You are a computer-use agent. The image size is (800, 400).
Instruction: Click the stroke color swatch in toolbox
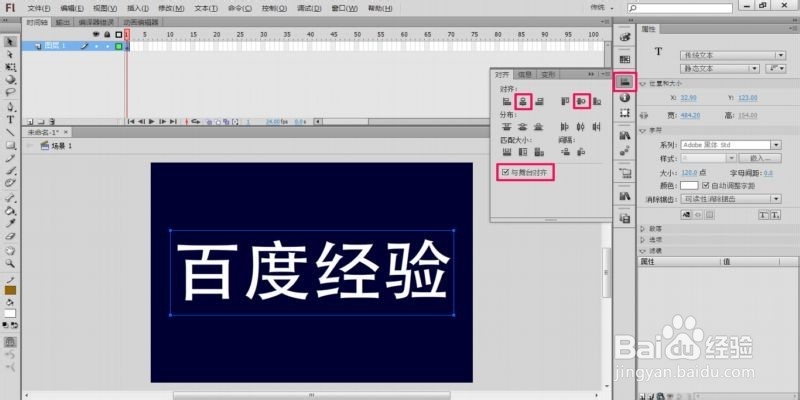(10, 290)
